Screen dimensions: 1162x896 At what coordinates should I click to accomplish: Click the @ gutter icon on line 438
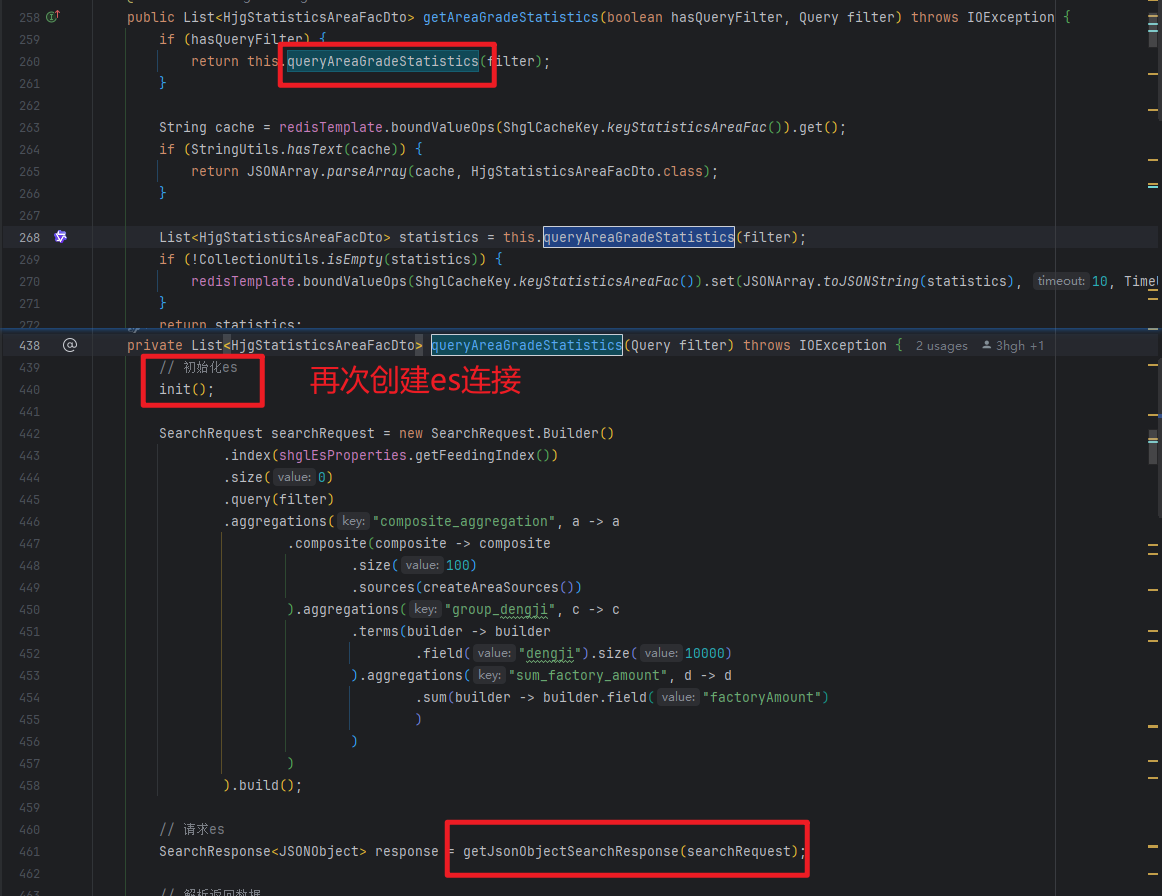69,345
